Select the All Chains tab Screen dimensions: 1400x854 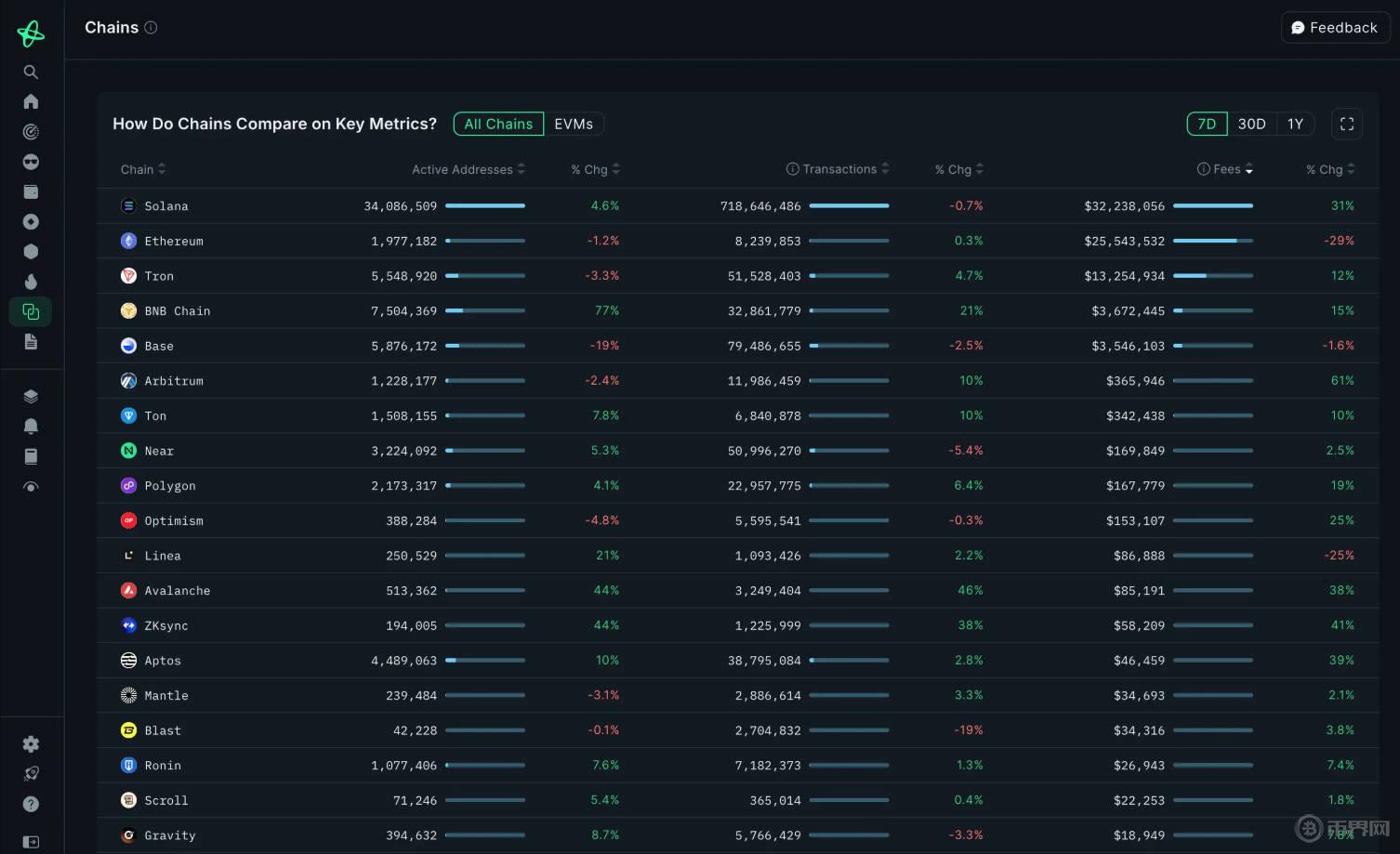coord(498,125)
